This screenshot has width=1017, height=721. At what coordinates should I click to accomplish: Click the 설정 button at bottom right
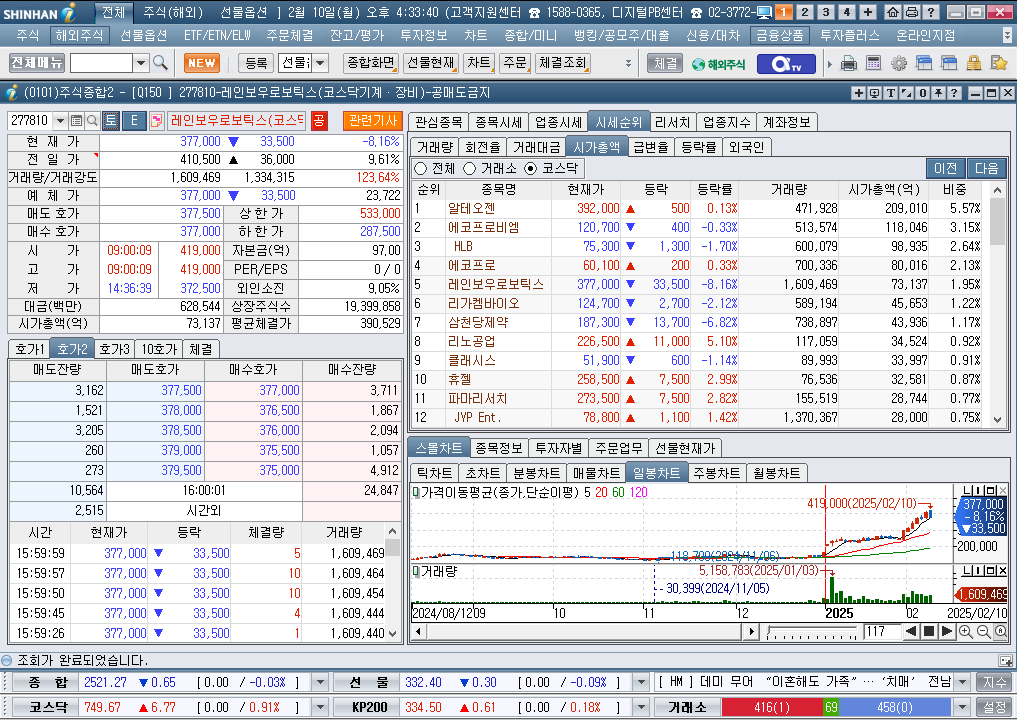[x=995, y=707]
